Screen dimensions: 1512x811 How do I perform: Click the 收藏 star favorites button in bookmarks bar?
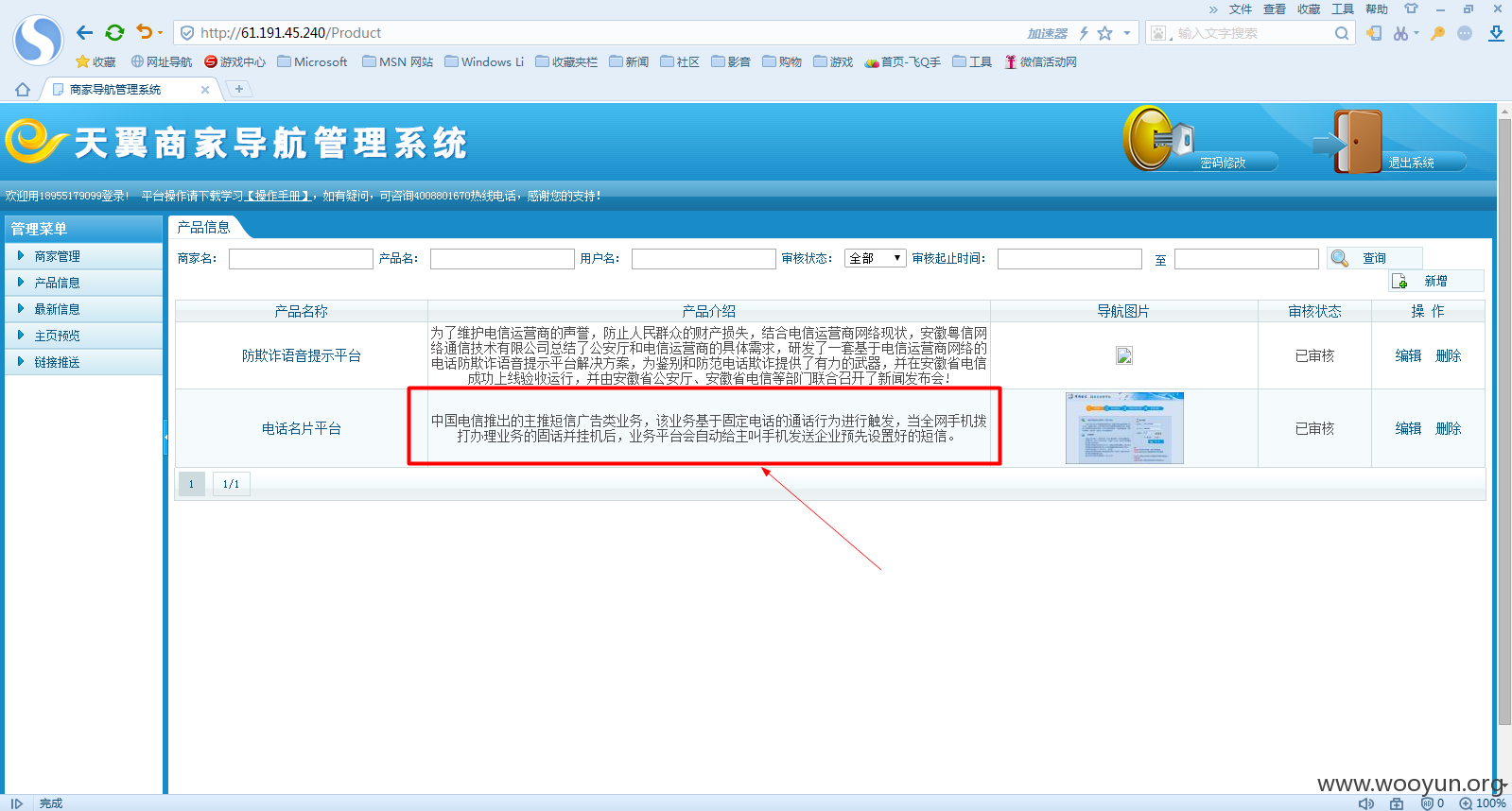[x=96, y=61]
